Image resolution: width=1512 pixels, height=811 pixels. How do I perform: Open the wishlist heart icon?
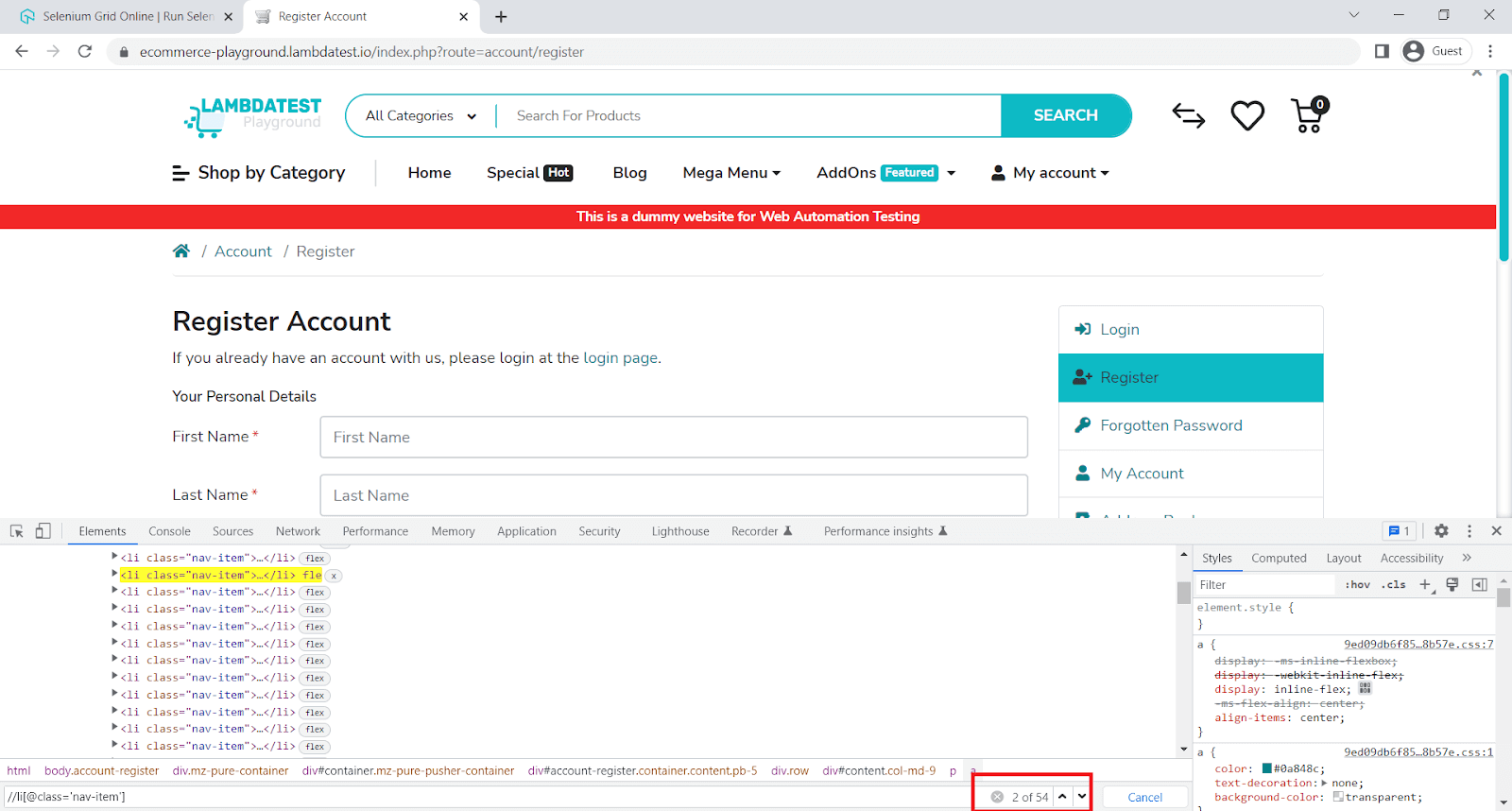pyautogui.click(x=1247, y=115)
